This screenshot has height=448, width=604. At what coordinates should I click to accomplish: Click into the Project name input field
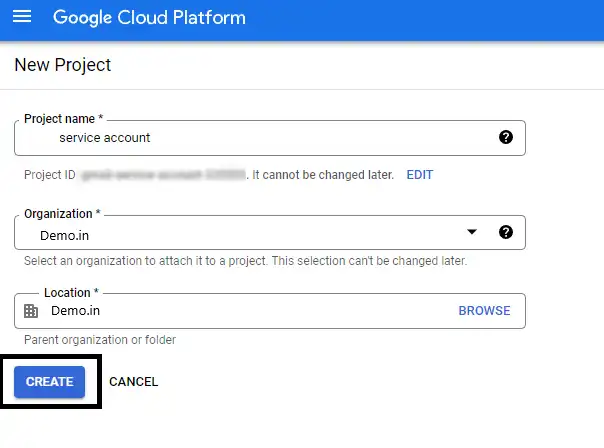point(270,138)
